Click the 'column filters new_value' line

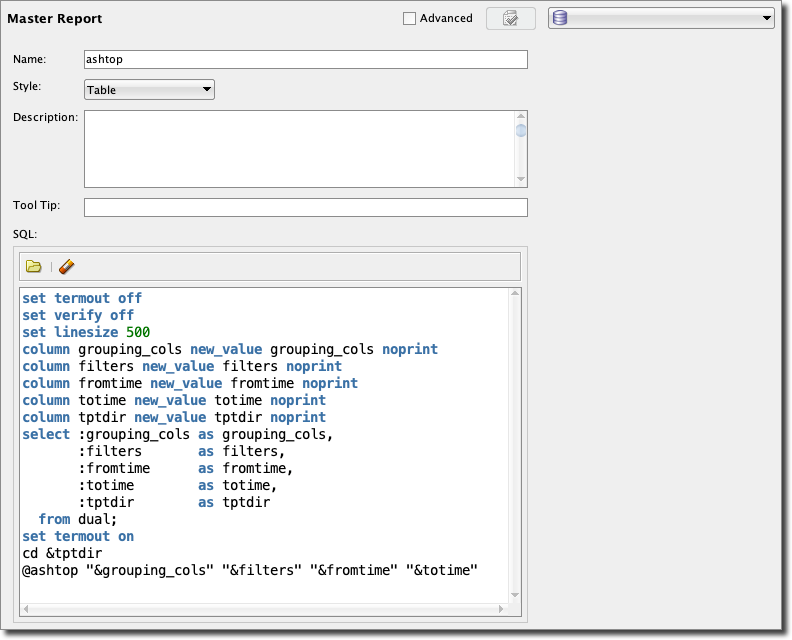[182, 366]
